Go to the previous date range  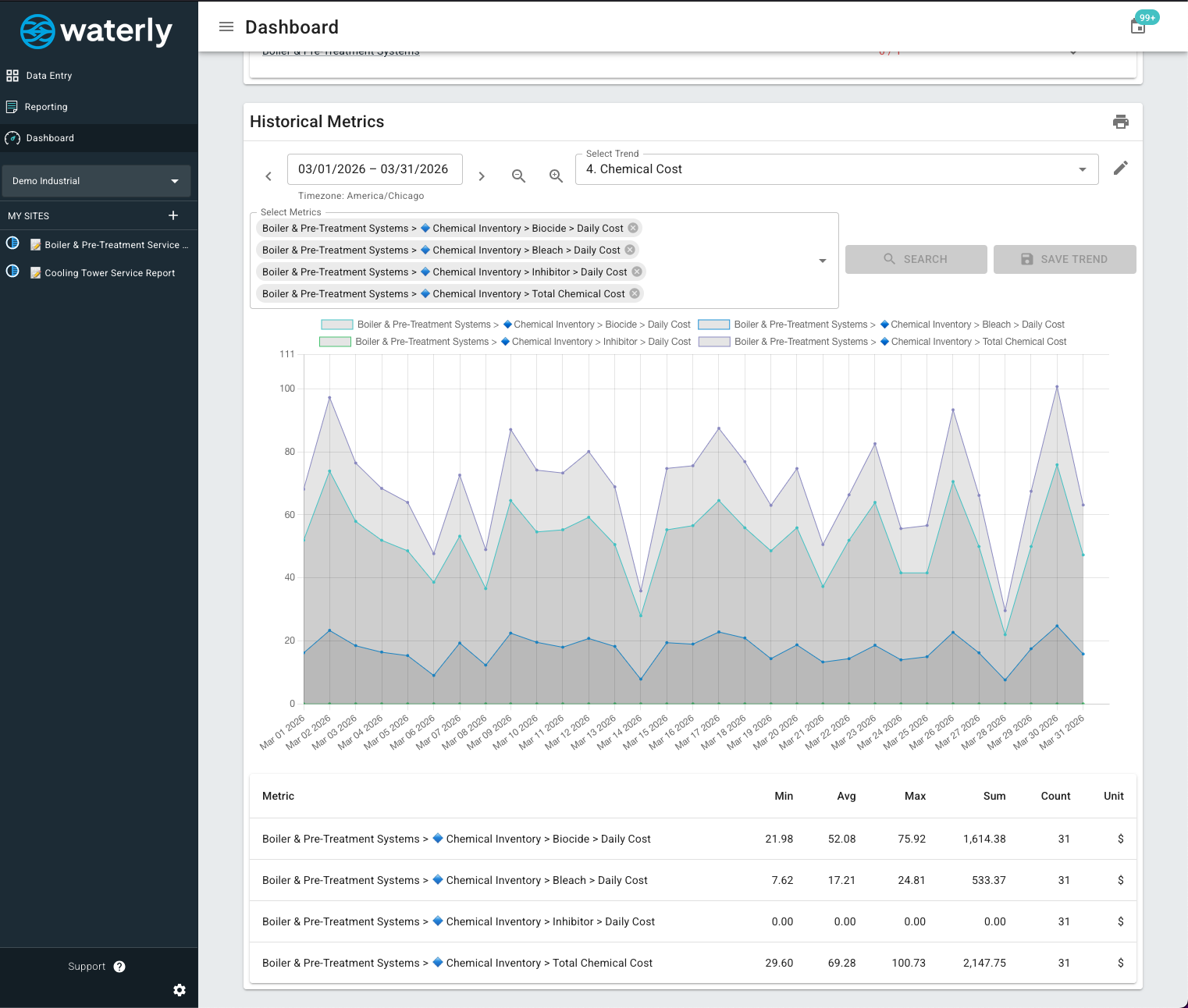269,176
